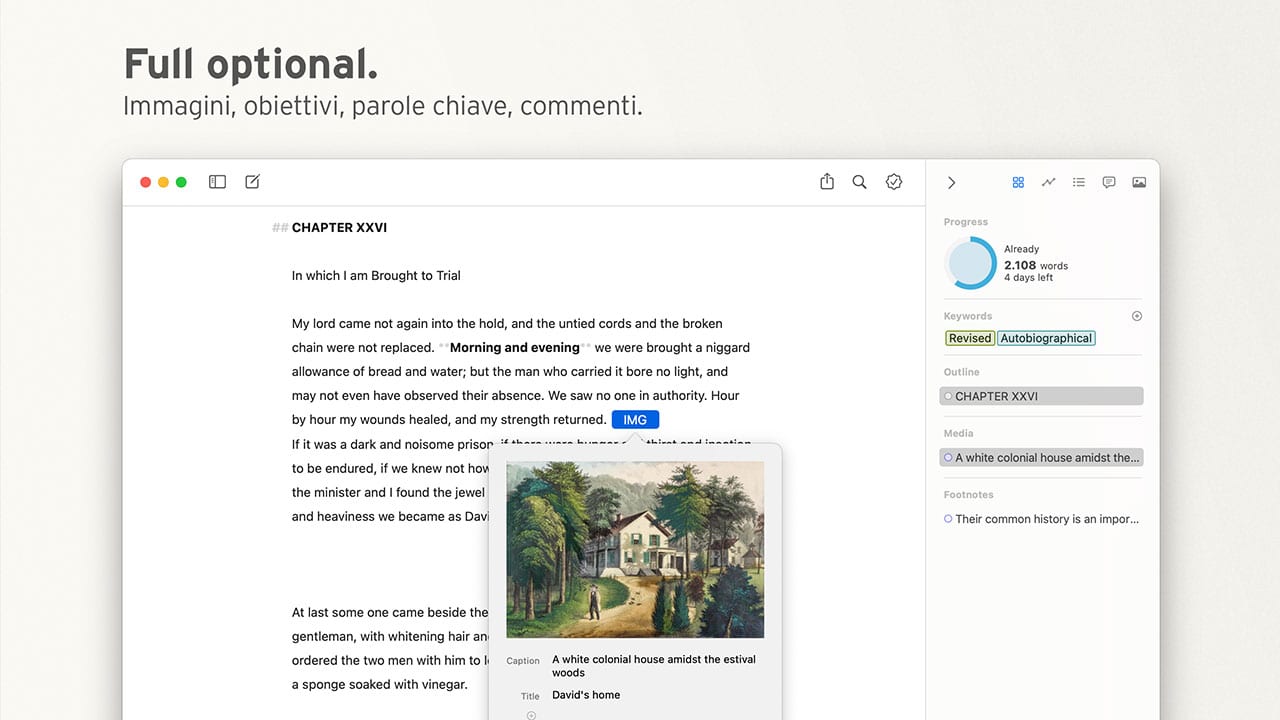Collapse the right dashboard panel chevron
This screenshot has height=720, width=1280.
point(951,183)
